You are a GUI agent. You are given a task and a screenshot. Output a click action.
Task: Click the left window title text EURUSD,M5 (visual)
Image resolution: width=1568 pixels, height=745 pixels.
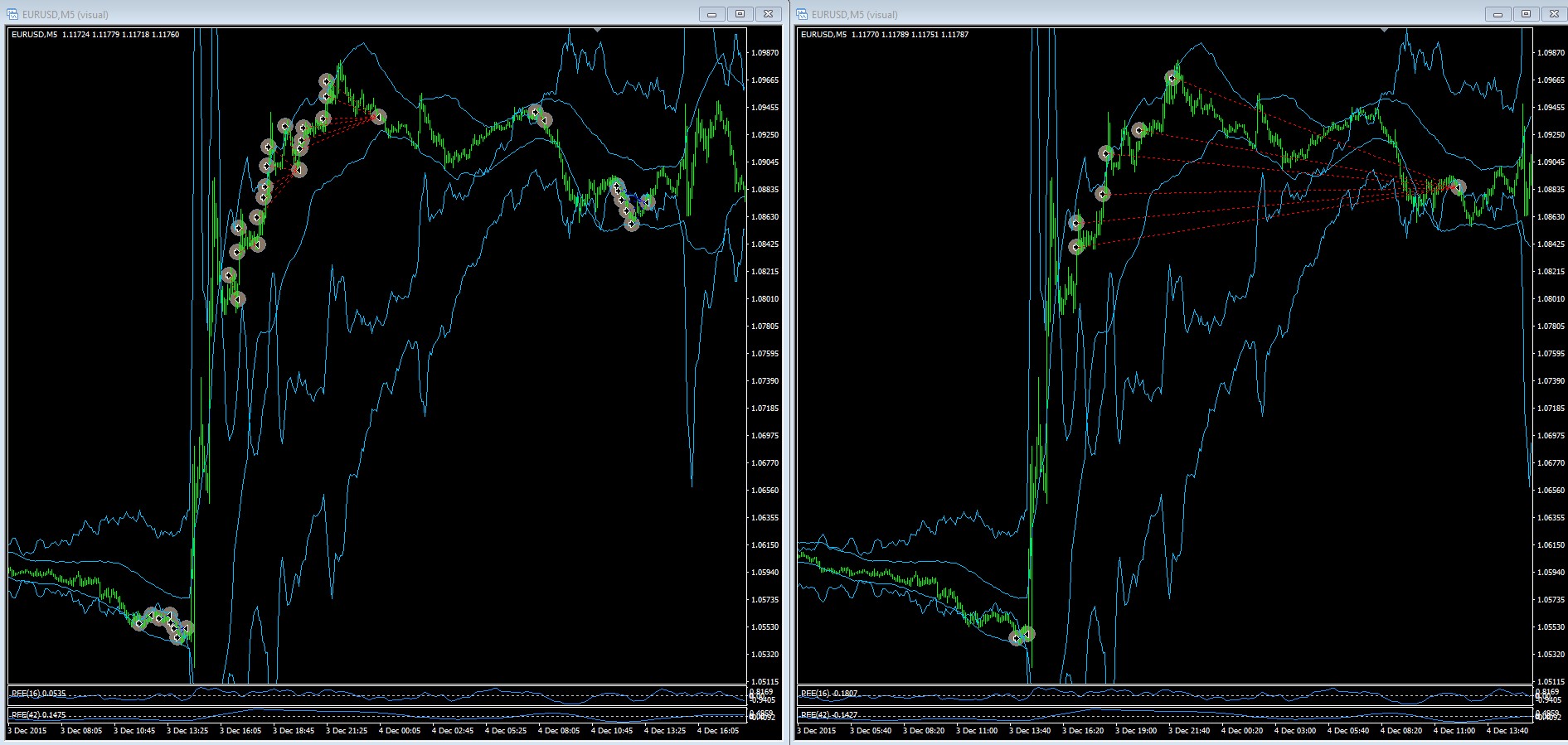pos(65,15)
